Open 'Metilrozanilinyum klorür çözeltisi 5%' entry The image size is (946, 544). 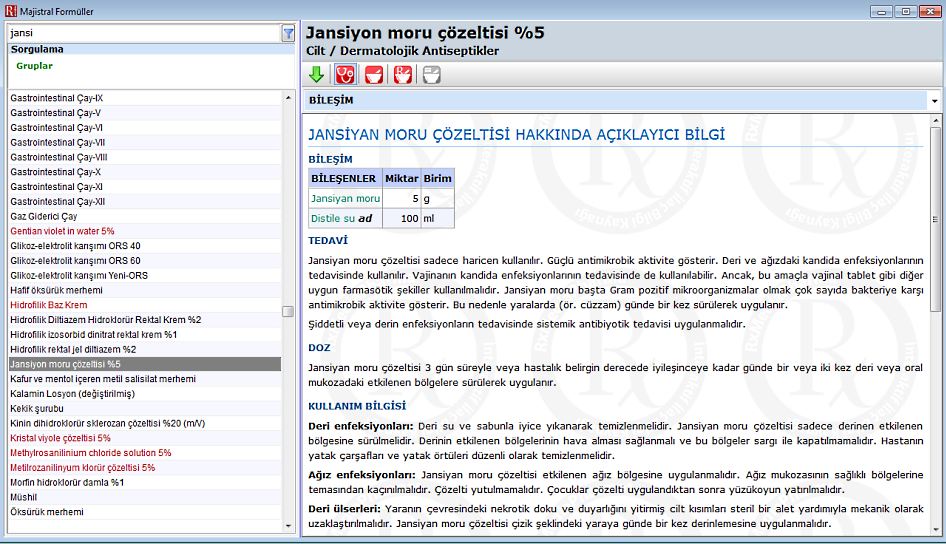[x=144, y=467]
